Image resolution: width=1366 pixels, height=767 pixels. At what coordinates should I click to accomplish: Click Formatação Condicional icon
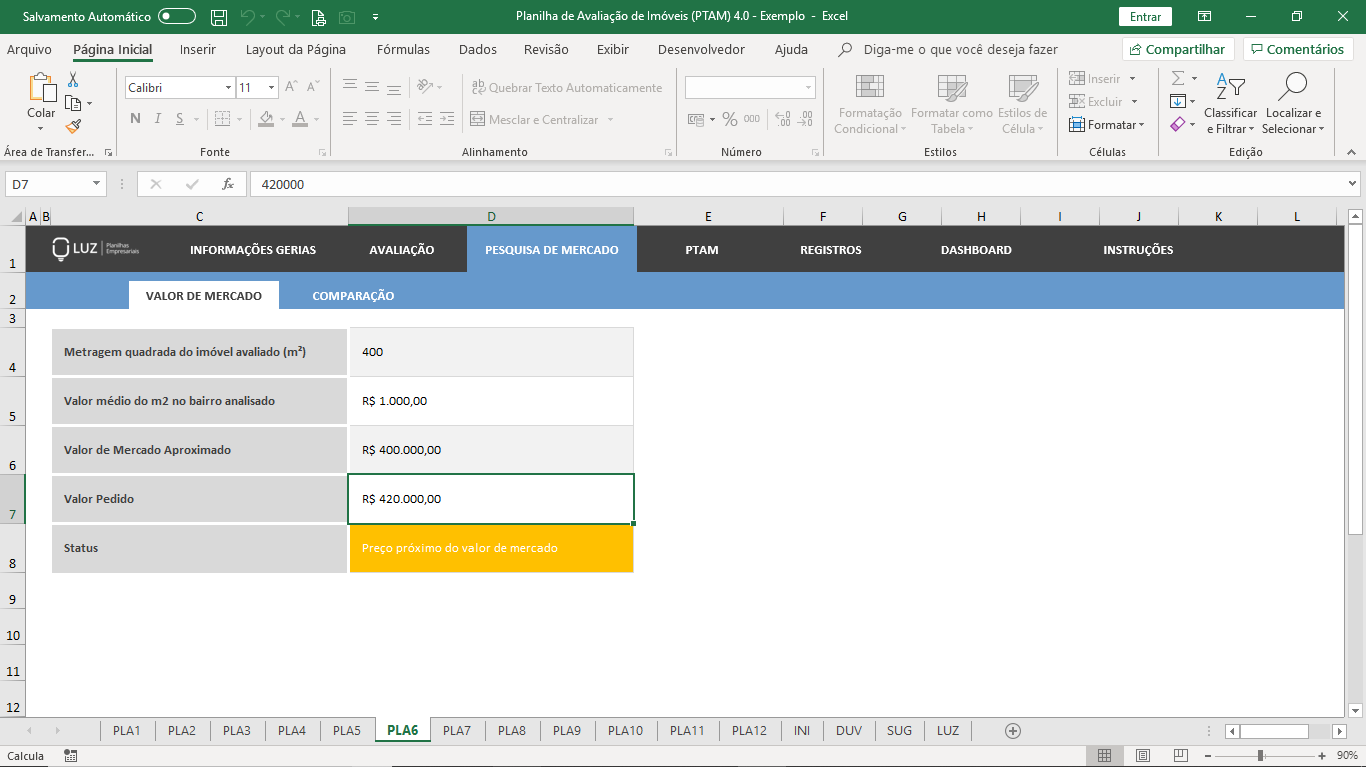coord(868,105)
